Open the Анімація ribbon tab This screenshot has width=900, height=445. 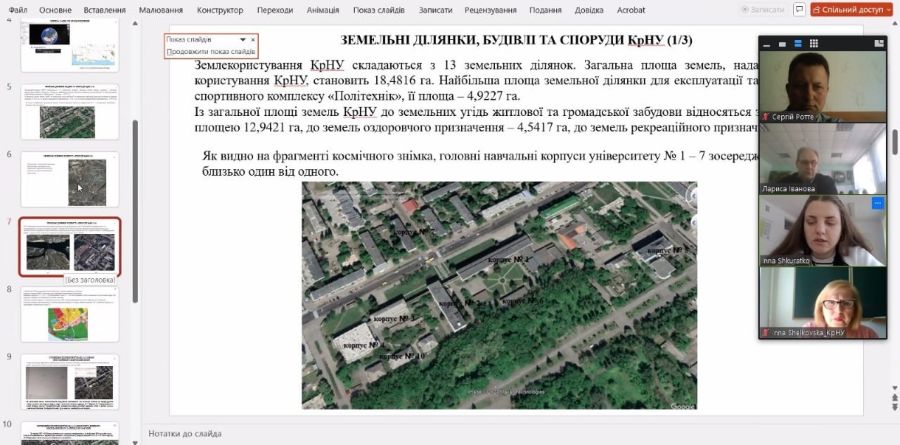tap(323, 10)
